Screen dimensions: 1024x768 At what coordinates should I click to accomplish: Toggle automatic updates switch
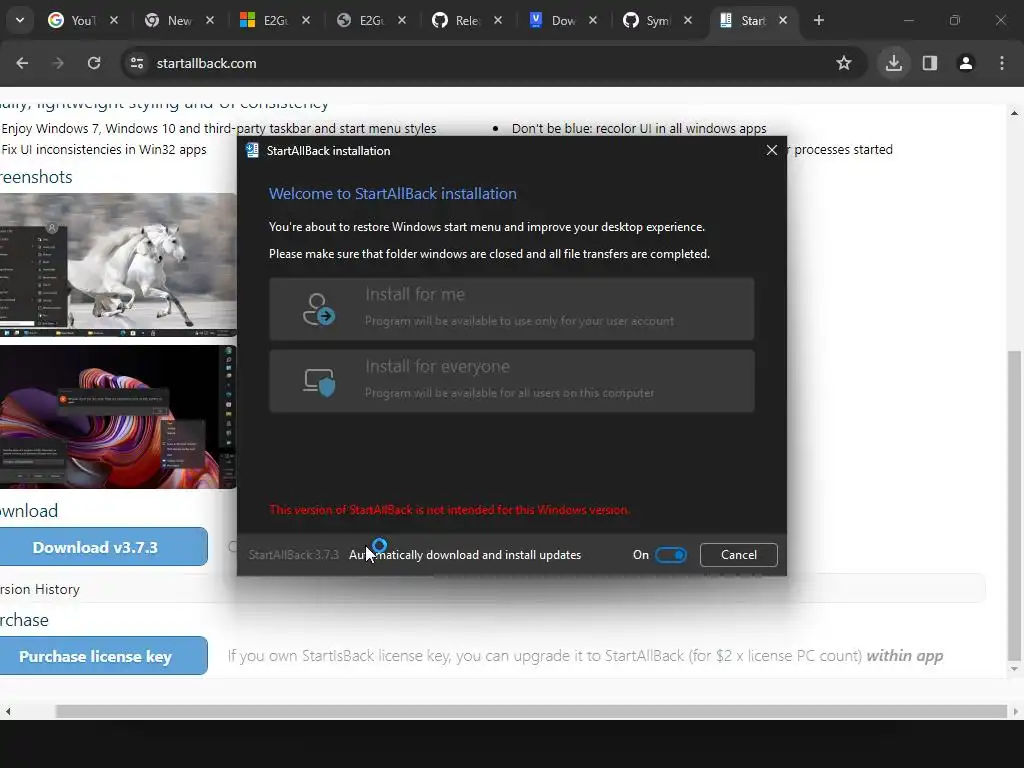pyautogui.click(x=671, y=555)
